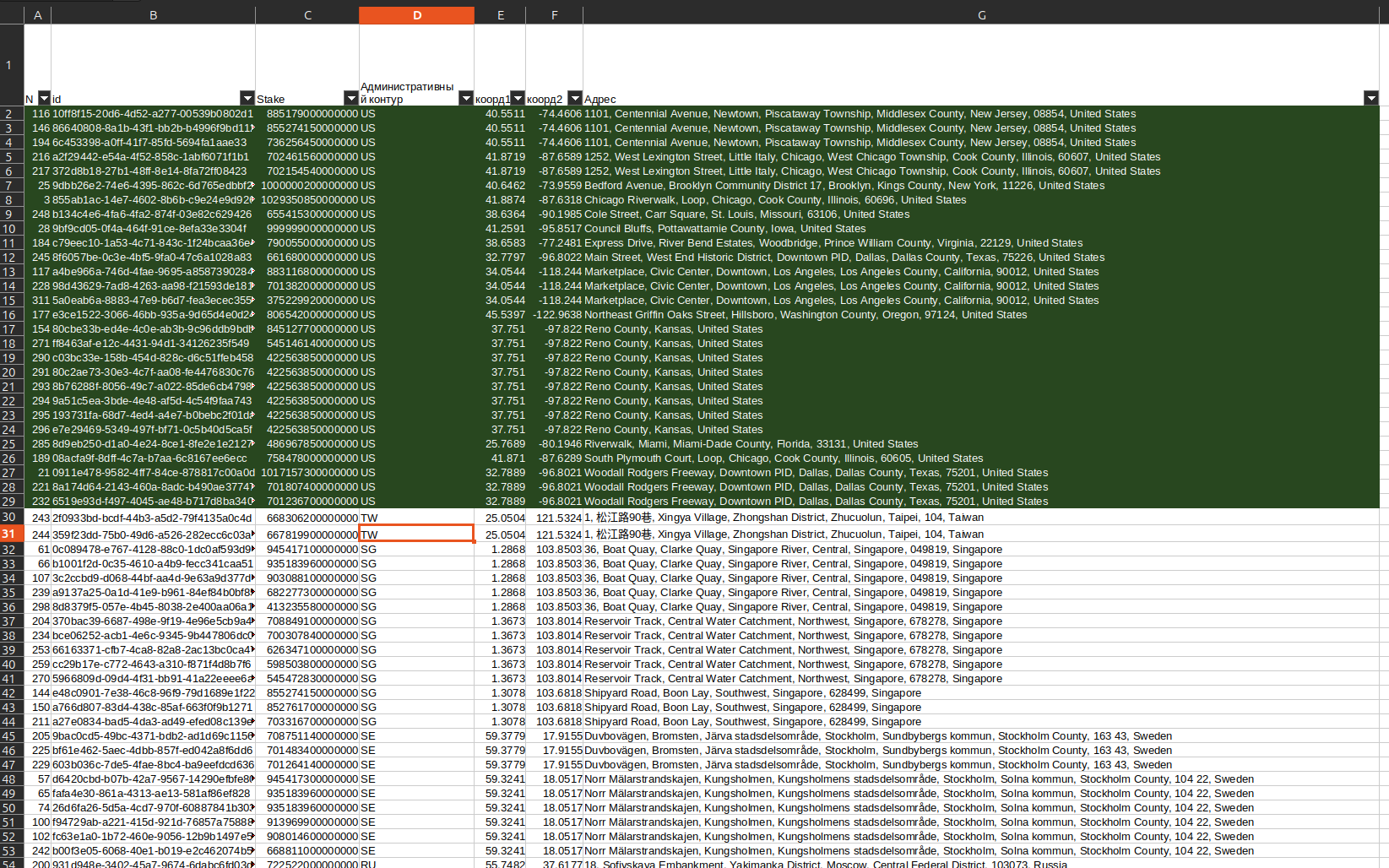
Task: Click Stake value 668306200000000
Action: 307,517
